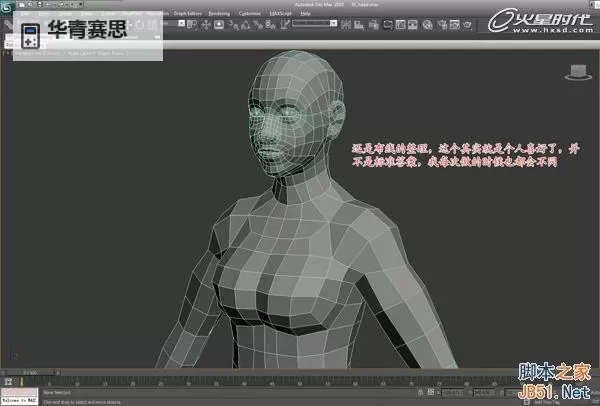The image size is (600, 406).
Task: Click the Y coordinate input field
Action: click(484, 392)
